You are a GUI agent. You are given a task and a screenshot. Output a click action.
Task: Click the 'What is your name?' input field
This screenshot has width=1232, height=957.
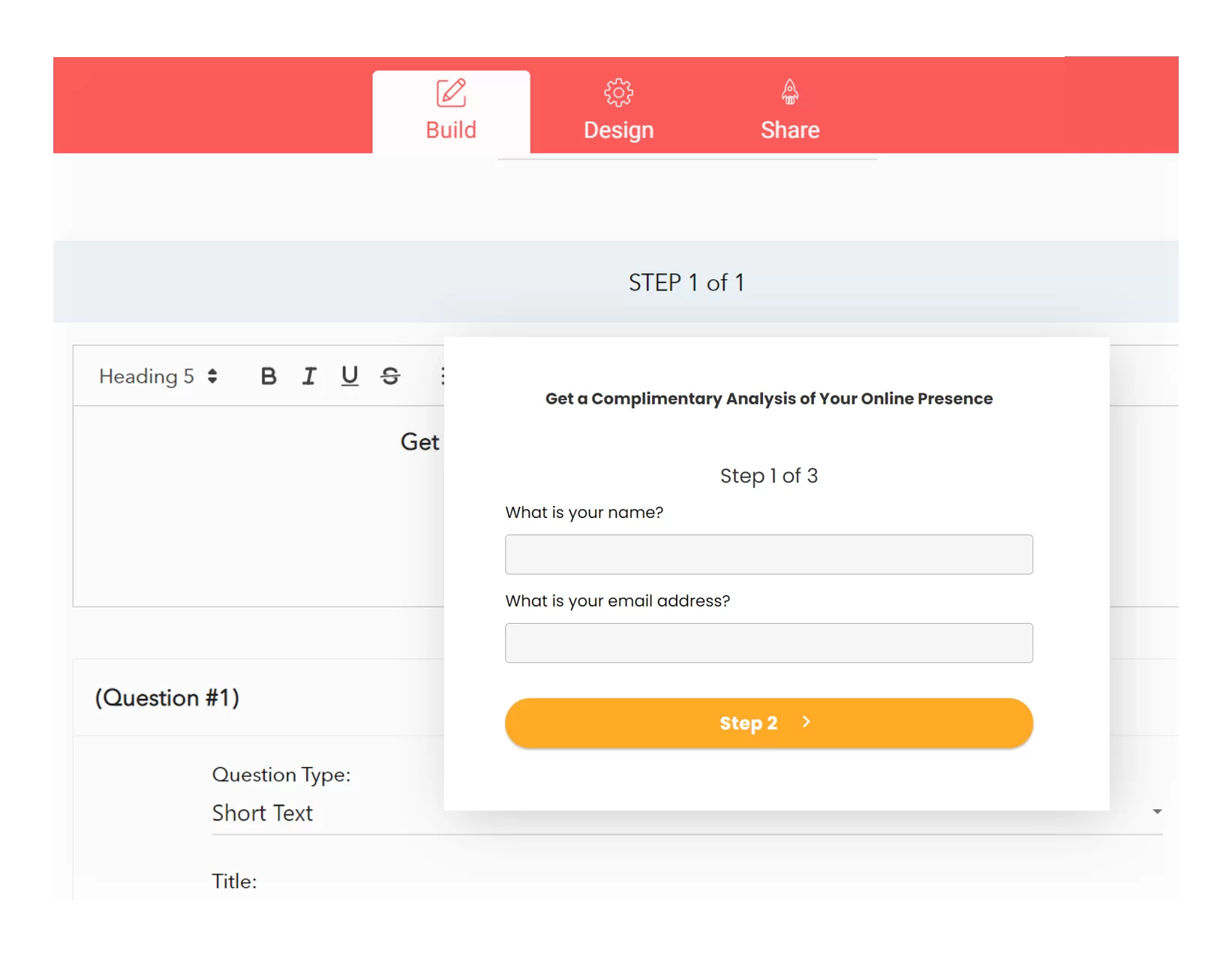pos(768,555)
